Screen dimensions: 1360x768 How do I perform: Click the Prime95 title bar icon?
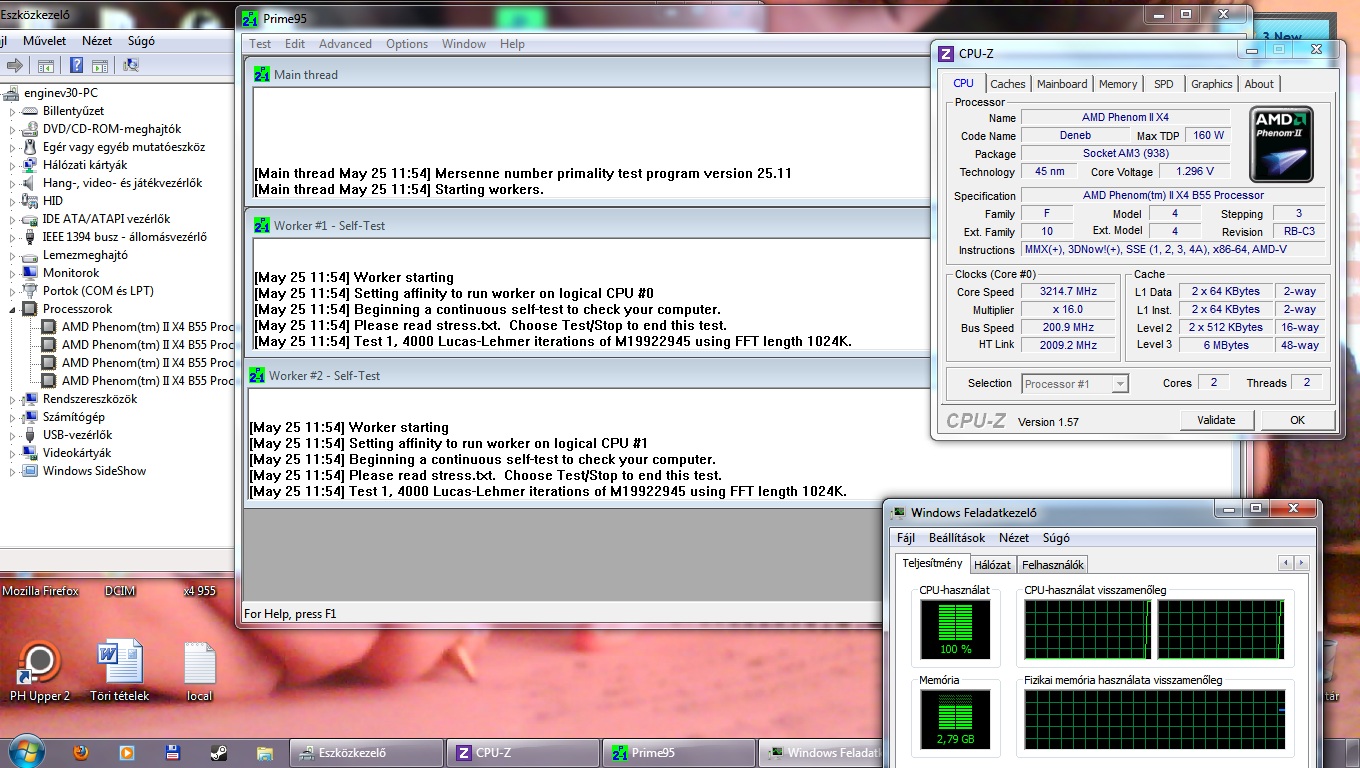[x=250, y=18]
